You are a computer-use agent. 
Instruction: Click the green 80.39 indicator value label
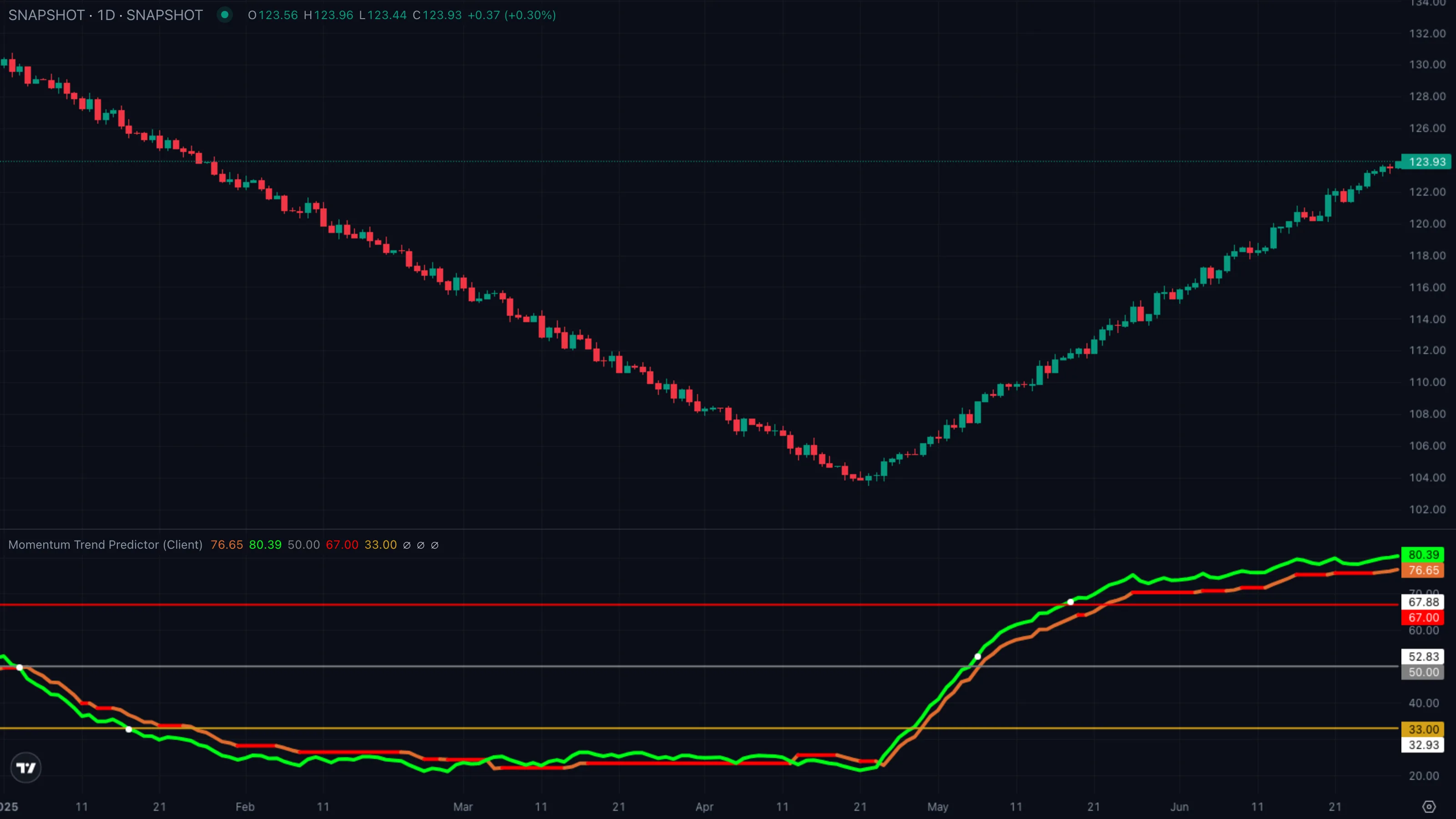click(x=1423, y=555)
